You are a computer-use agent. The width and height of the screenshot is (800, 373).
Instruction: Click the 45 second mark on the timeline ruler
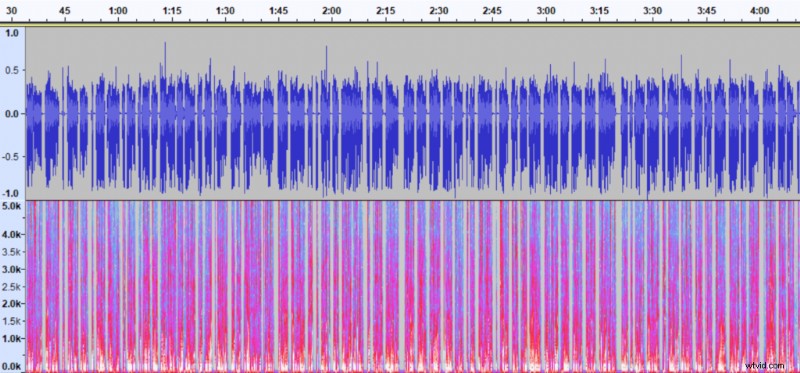(x=64, y=11)
